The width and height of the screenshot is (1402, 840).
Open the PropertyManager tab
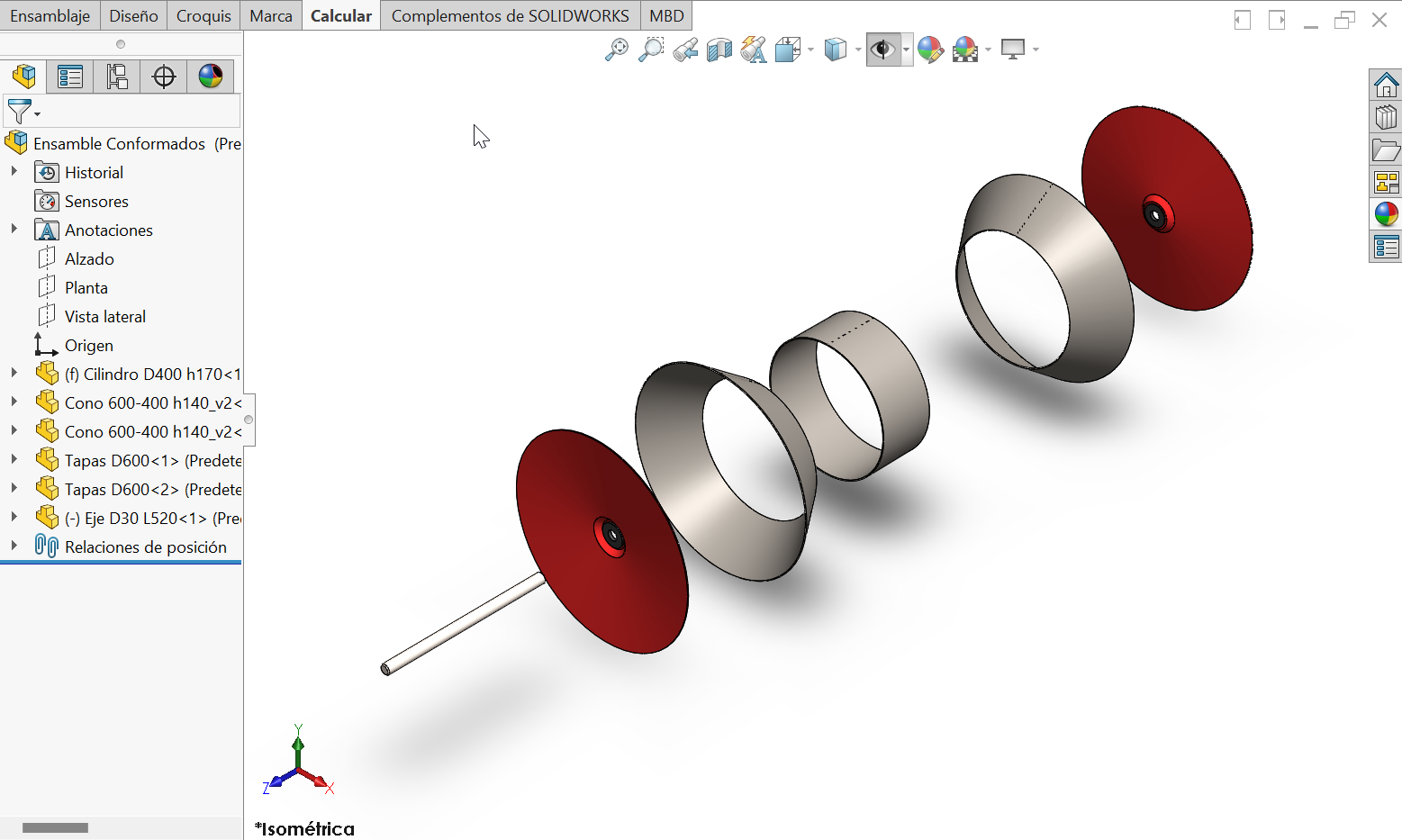click(70, 77)
